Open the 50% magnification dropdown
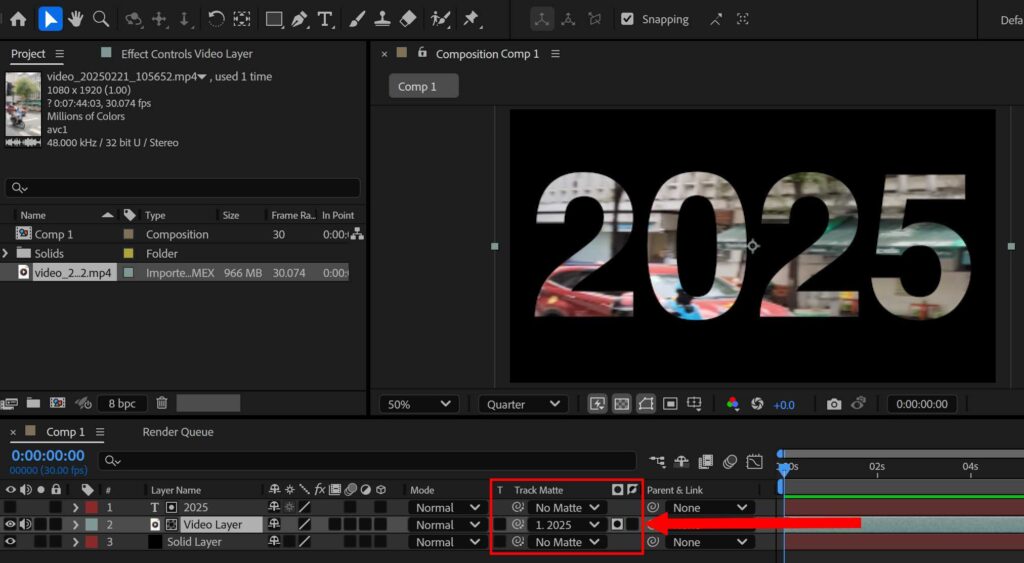 tap(419, 404)
